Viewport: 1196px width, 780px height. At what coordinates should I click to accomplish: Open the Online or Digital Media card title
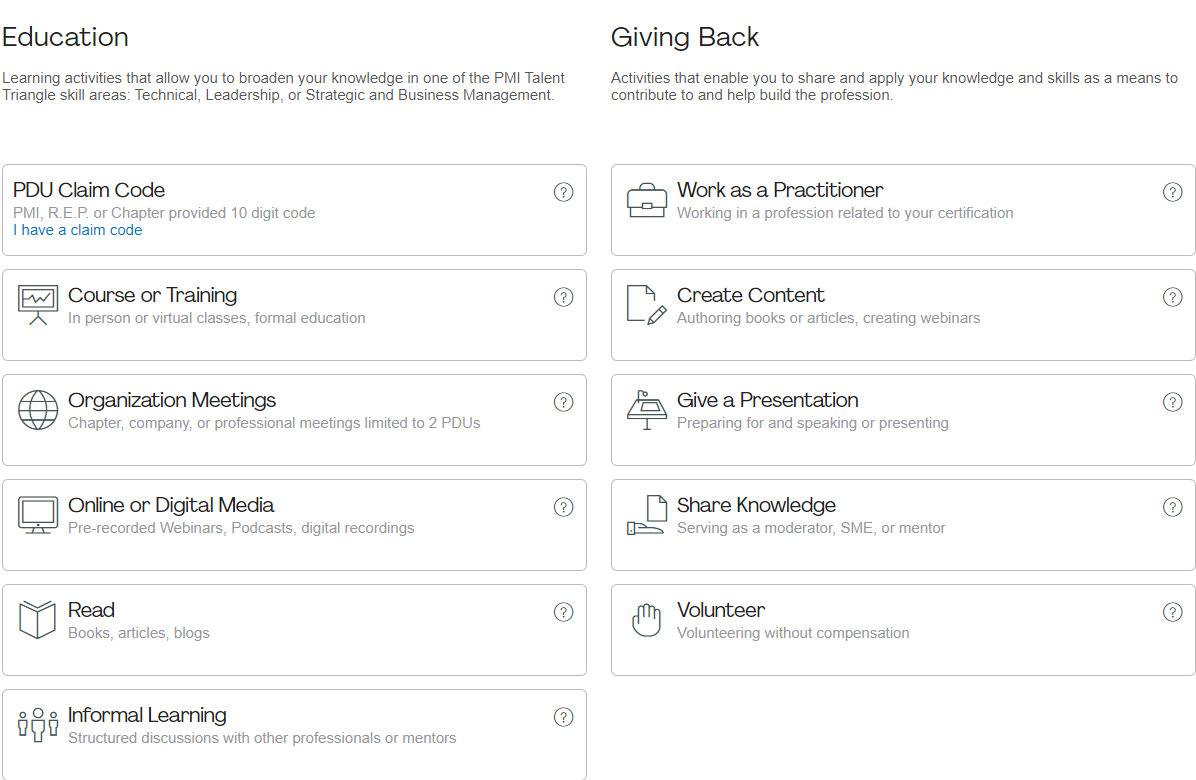coord(171,505)
